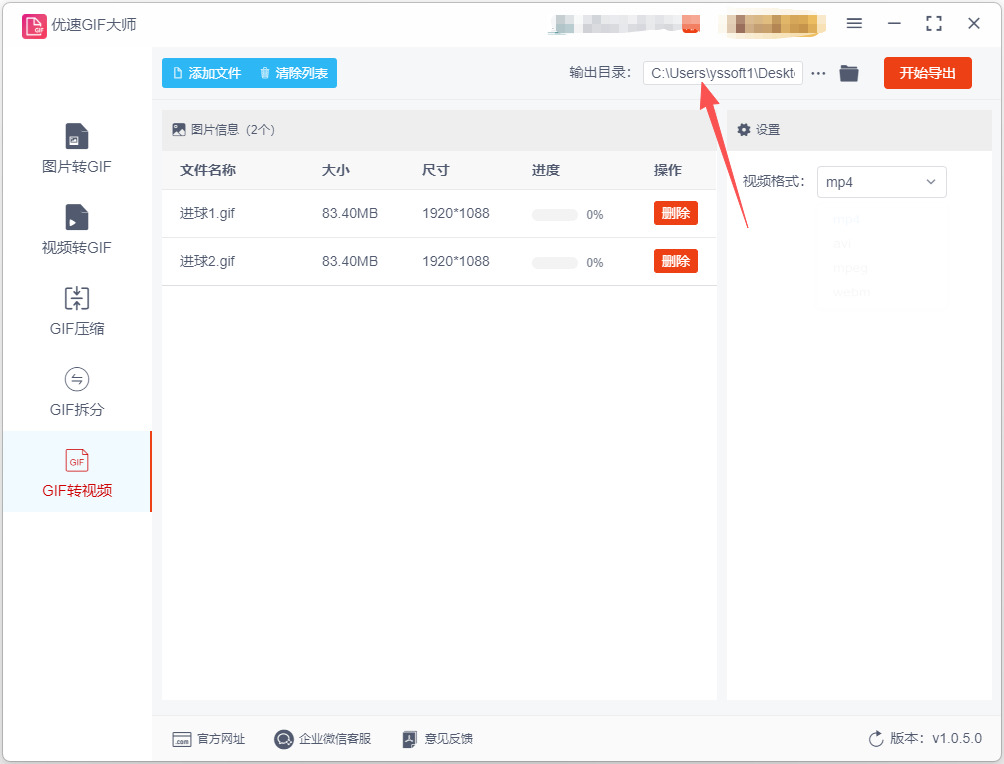The image size is (1004, 764).
Task: Click progress bar of 进球2.gif
Action: (555, 263)
